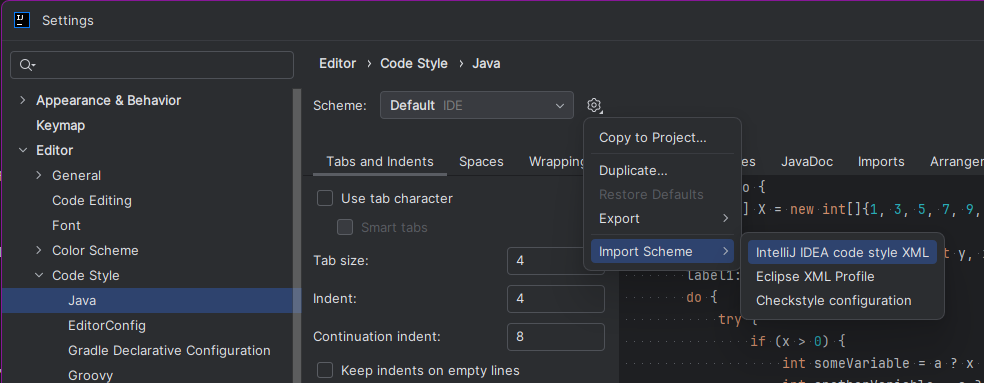
Task: Select Font in the settings tree
Action: pyautogui.click(x=66, y=225)
